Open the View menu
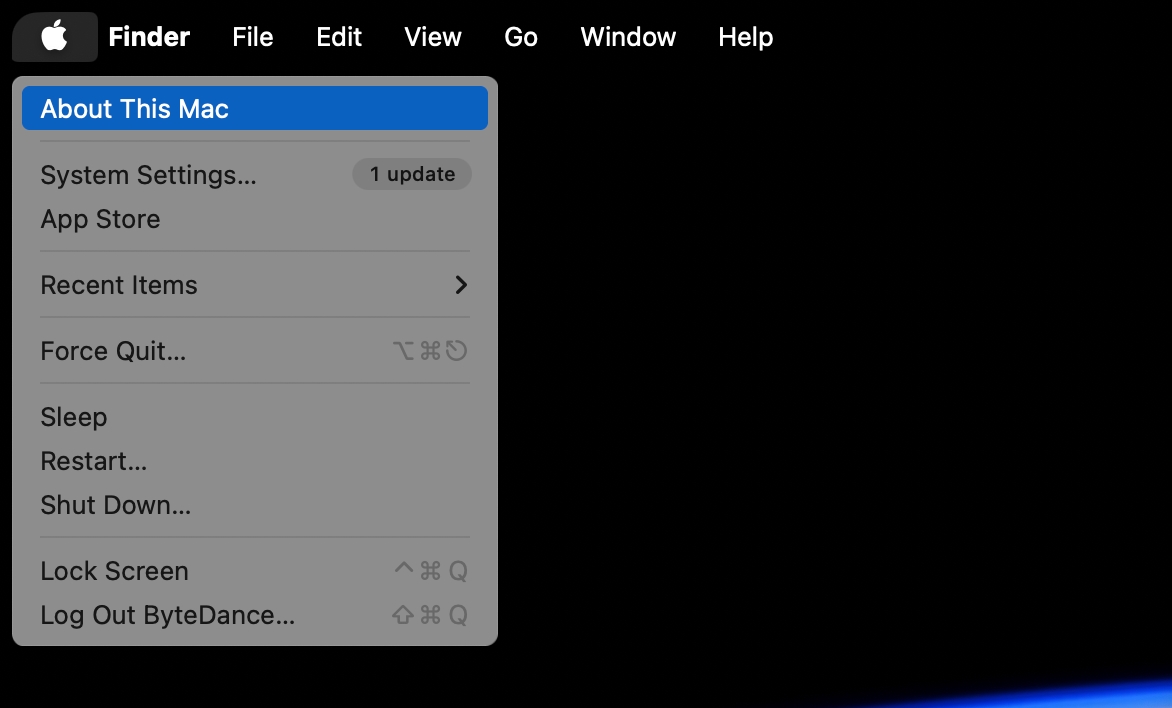This screenshot has width=1172, height=708. (x=432, y=37)
